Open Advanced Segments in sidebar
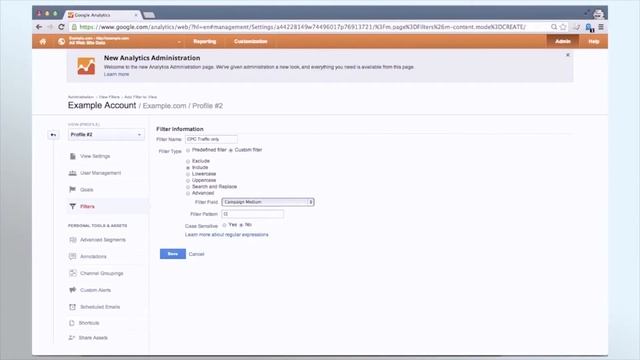Screen dimensions: 640x360 (x=103, y=240)
